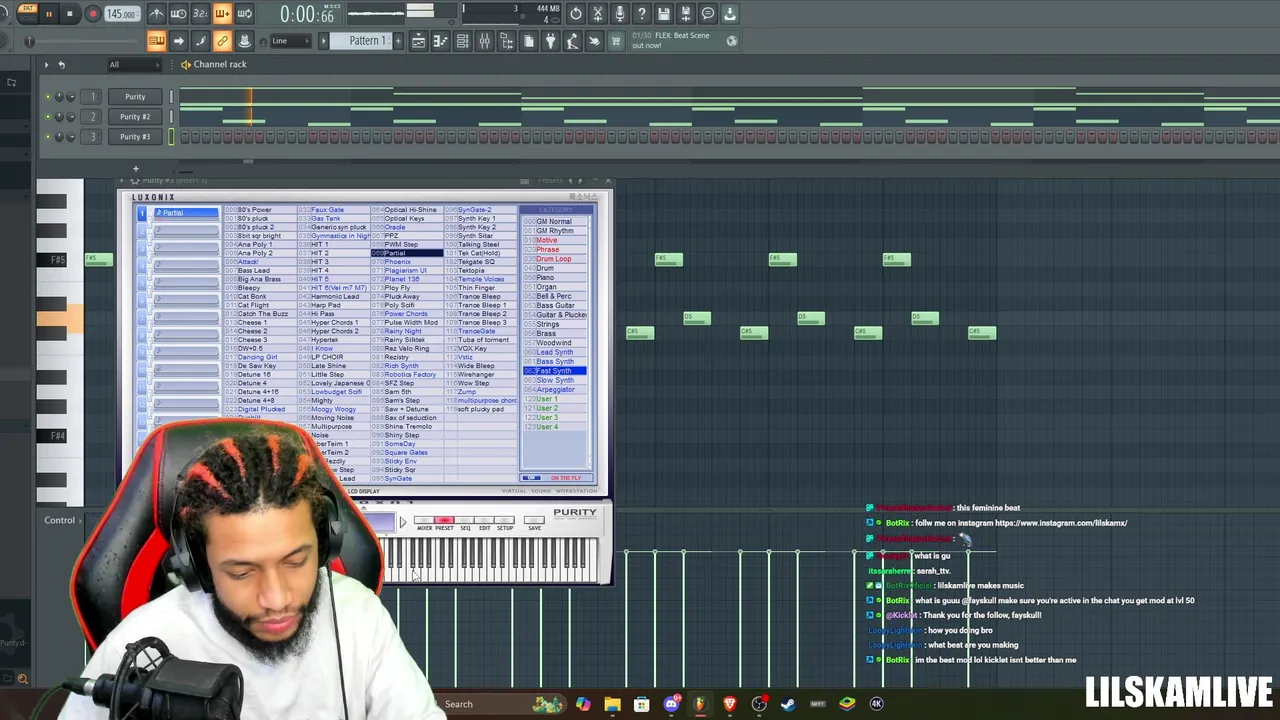1280x720 pixels.
Task: Click the previous pattern arrow
Action: point(324,41)
